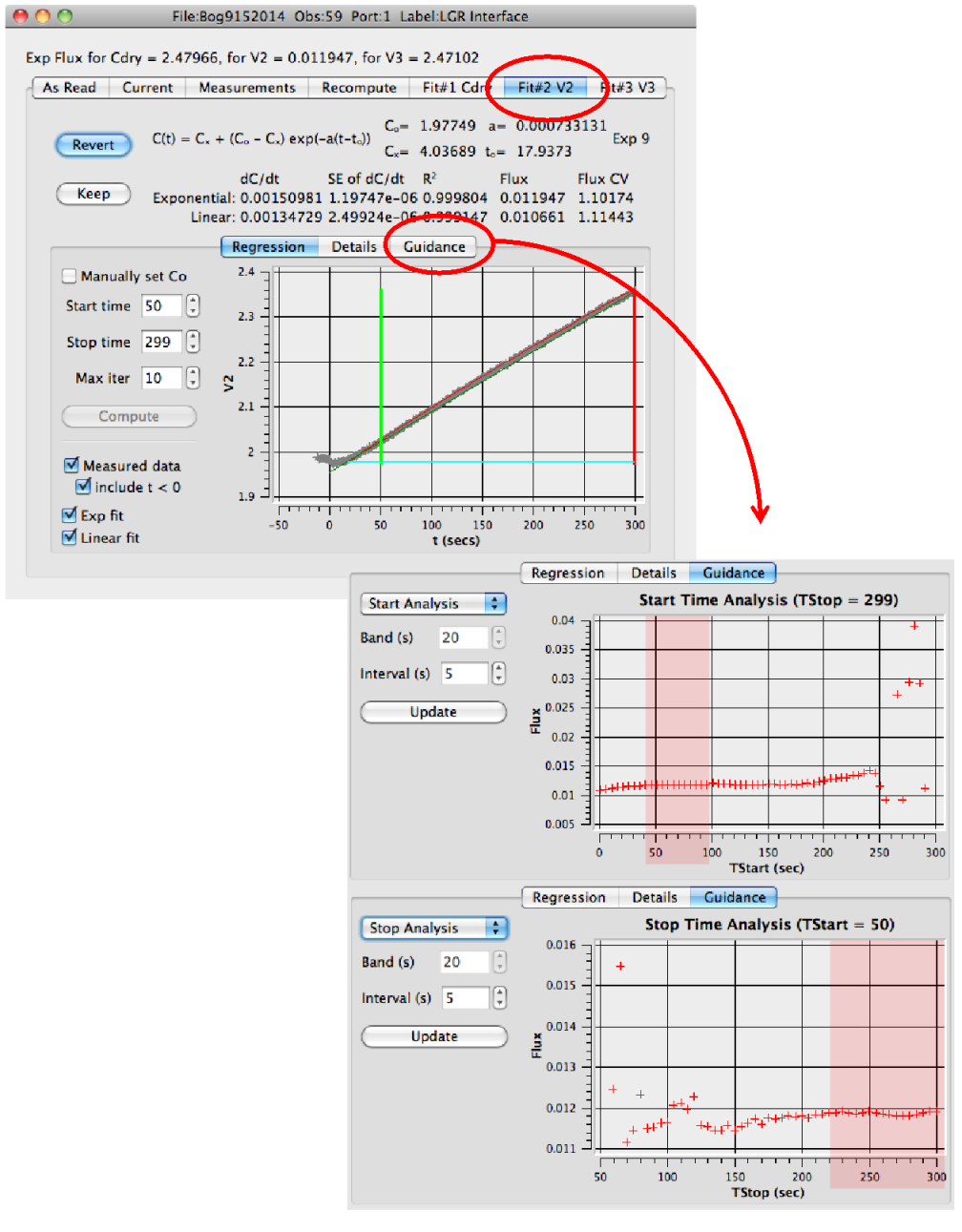Click the green zoom window button

[x=65, y=16]
